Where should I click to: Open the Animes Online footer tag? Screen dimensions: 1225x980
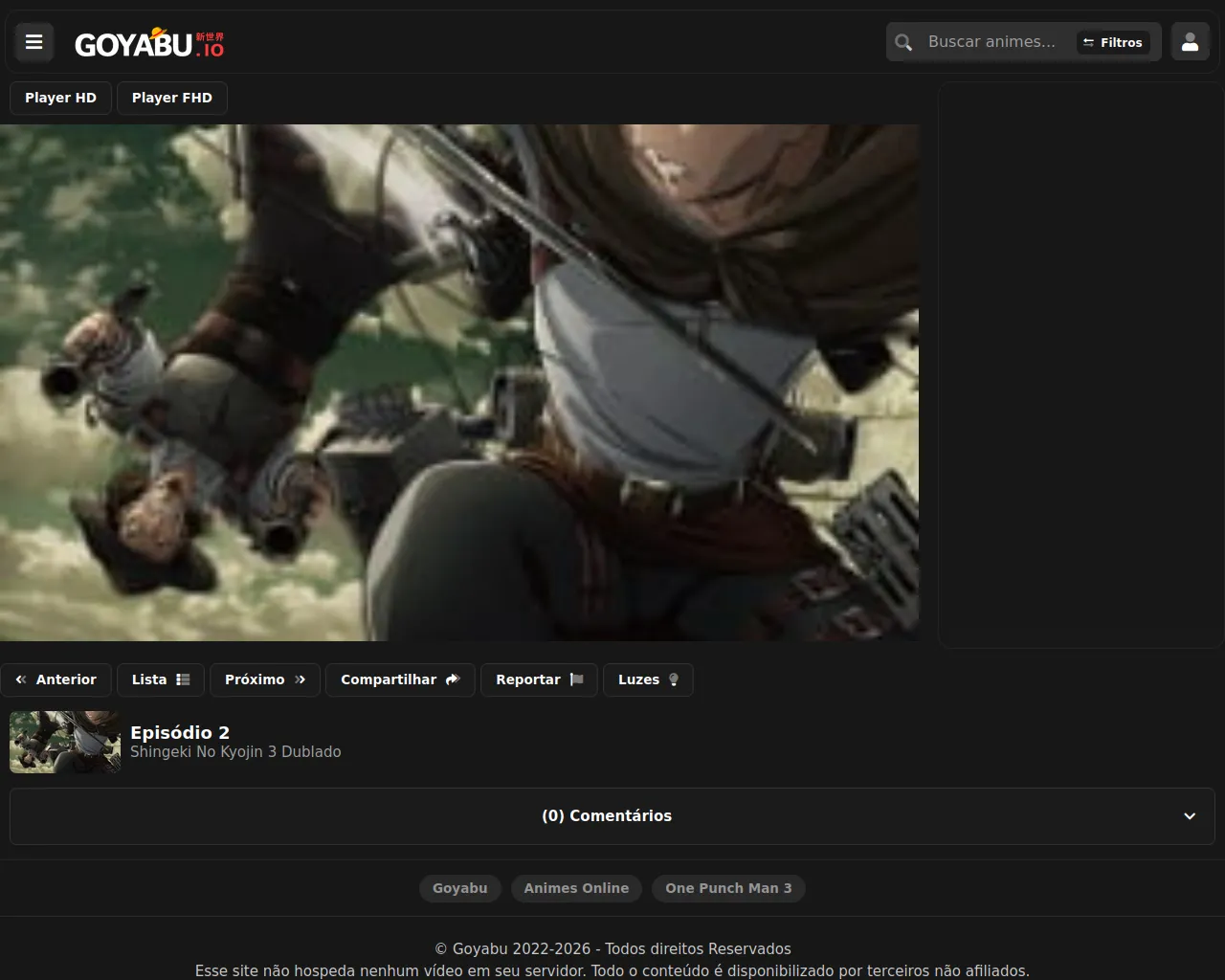click(x=576, y=888)
